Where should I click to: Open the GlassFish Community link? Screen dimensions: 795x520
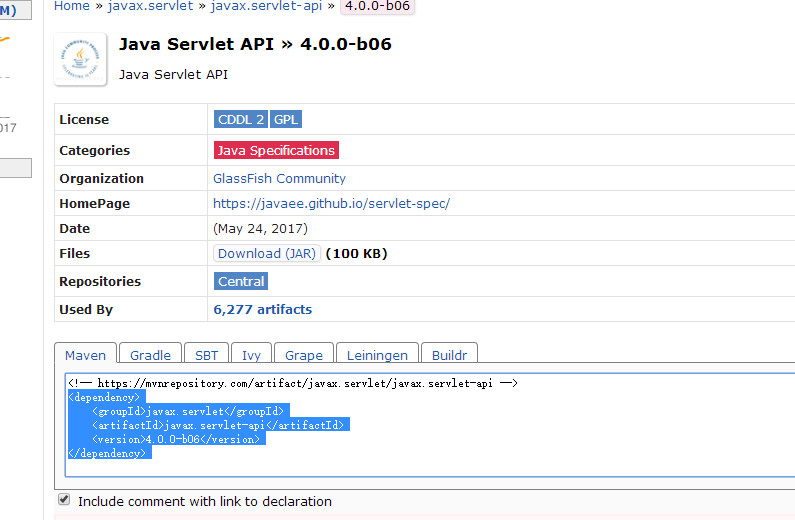(279, 179)
